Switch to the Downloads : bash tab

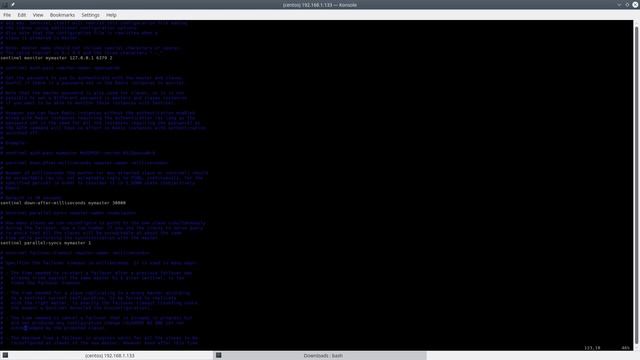click(320, 356)
